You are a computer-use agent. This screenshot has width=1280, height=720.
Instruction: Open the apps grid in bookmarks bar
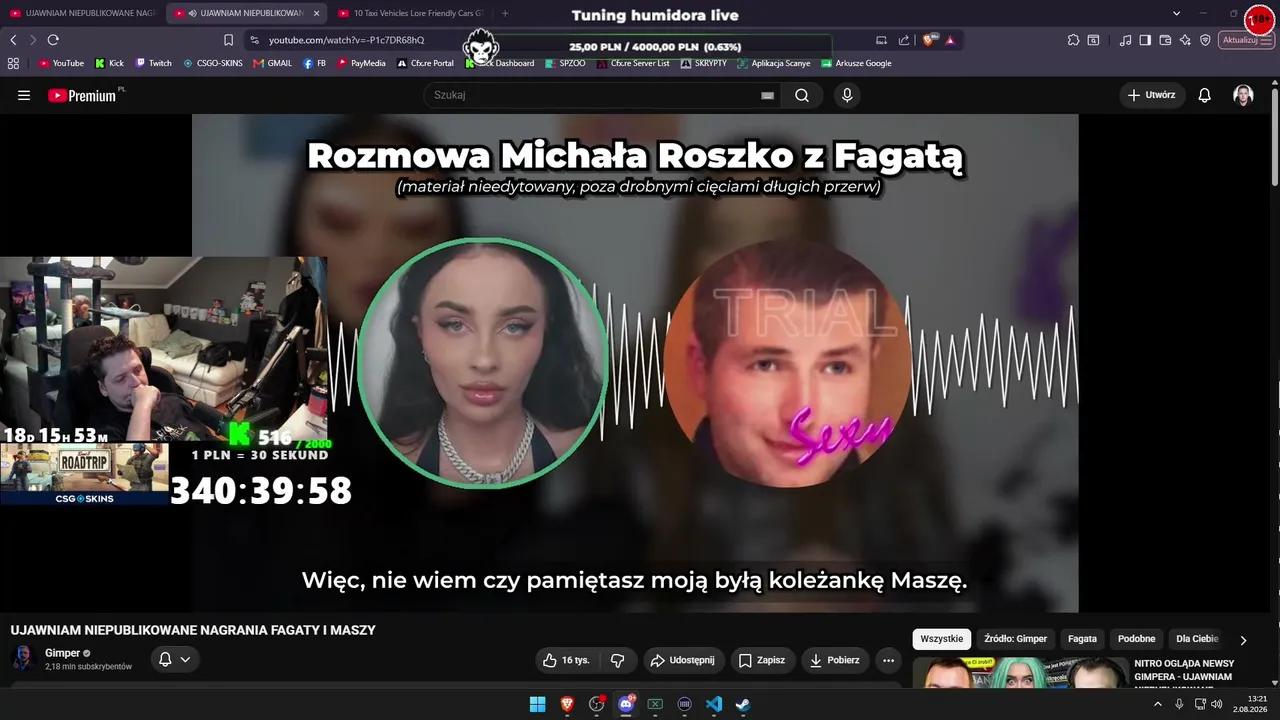13,63
